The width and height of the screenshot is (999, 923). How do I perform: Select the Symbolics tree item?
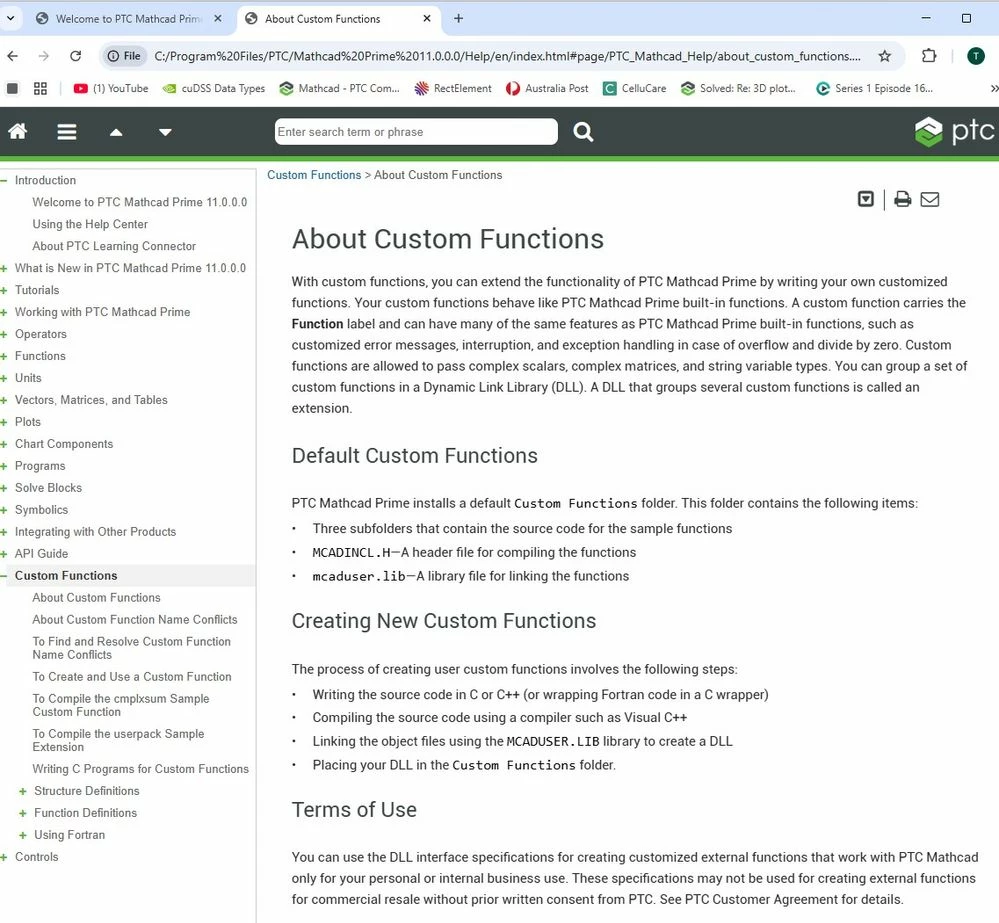41,510
